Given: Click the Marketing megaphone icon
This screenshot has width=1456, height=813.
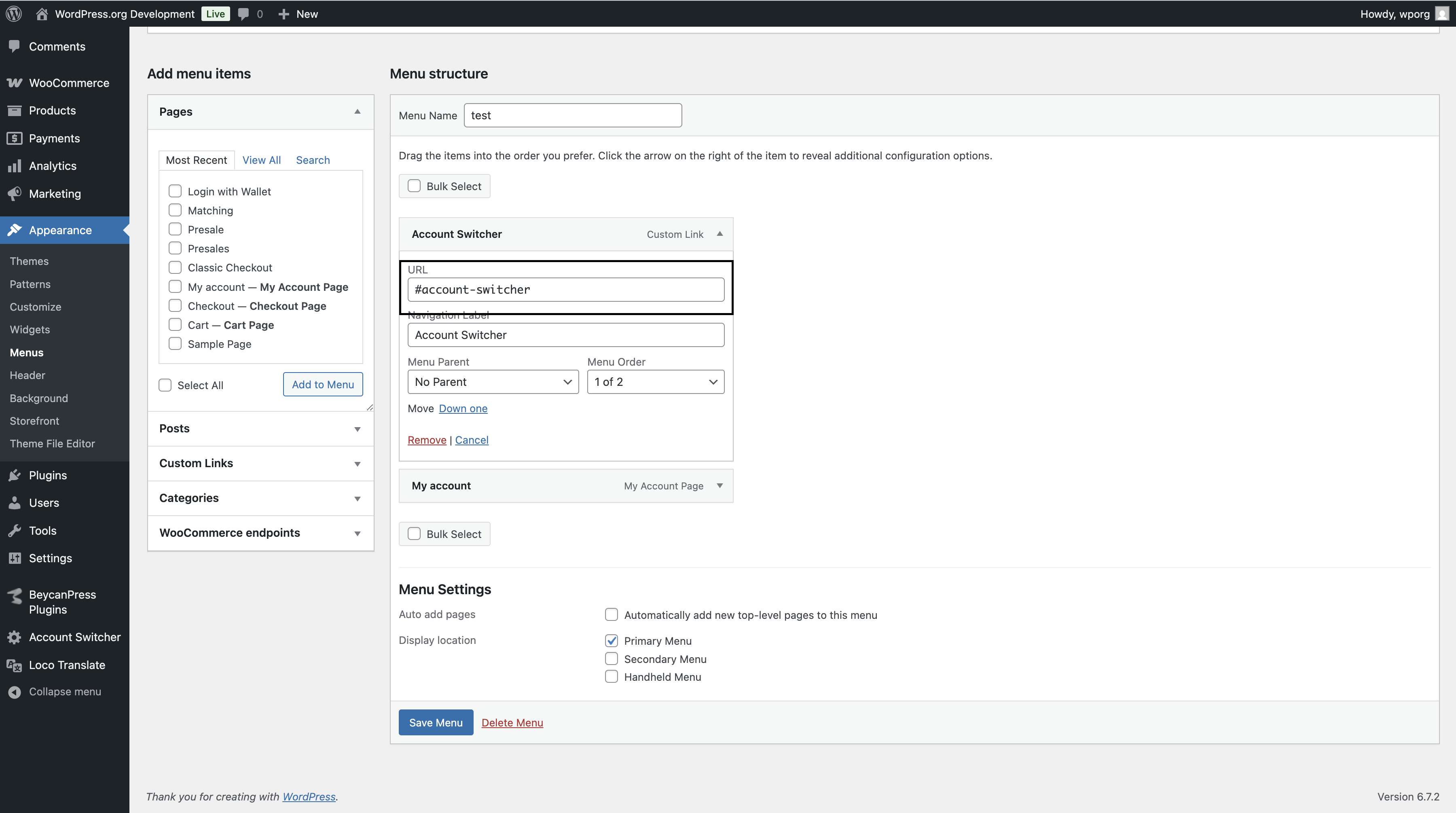Looking at the screenshot, I should click(x=14, y=193).
